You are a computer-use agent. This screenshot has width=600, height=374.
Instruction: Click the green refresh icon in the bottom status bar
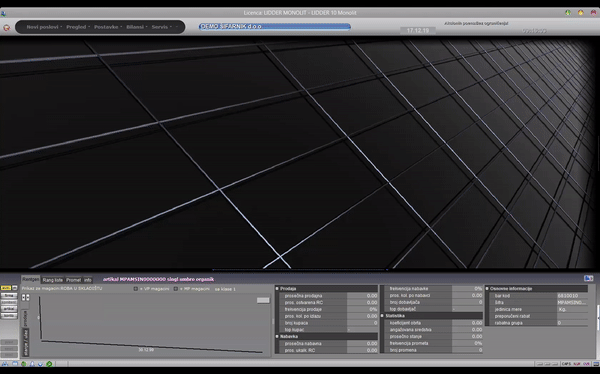(49, 364)
